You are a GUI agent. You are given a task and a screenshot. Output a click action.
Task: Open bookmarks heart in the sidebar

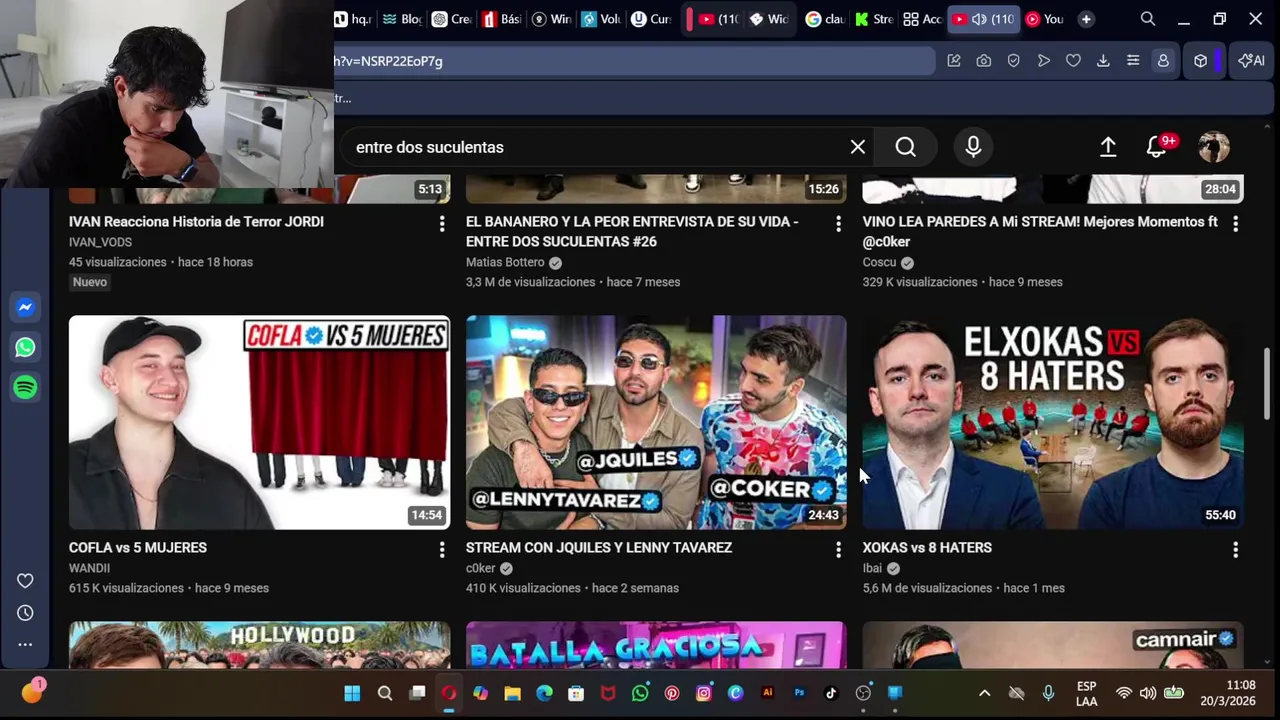25,581
